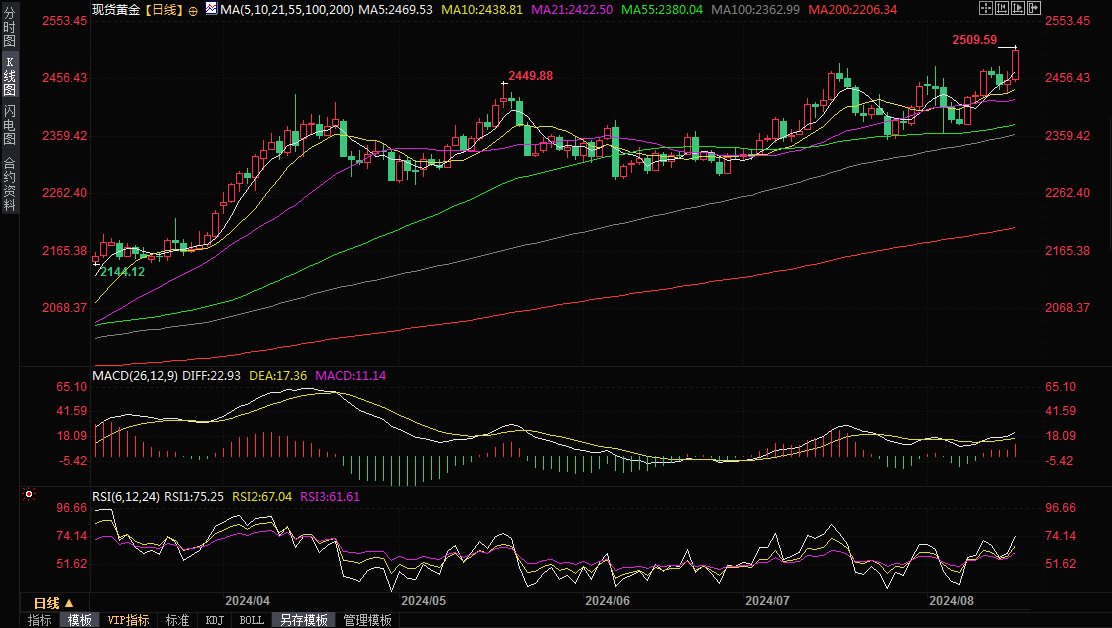Screen dimensions: 1112x628
Task: Select the 指标 bottom tab
Action: tap(40, 620)
